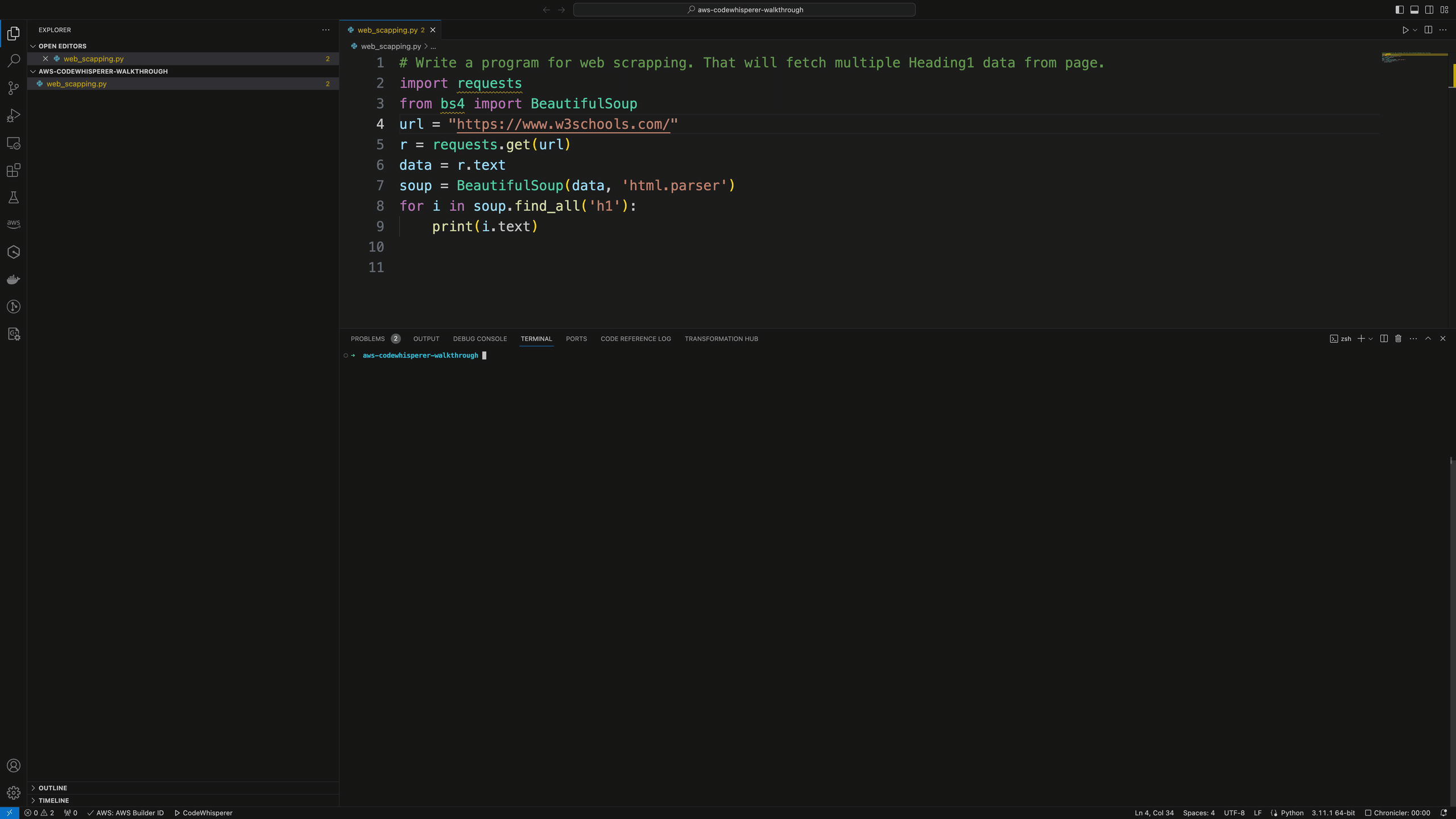Open the launch profile dropdown beside new terminal
This screenshot has height=819, width=1456.
coord(1371,338)
